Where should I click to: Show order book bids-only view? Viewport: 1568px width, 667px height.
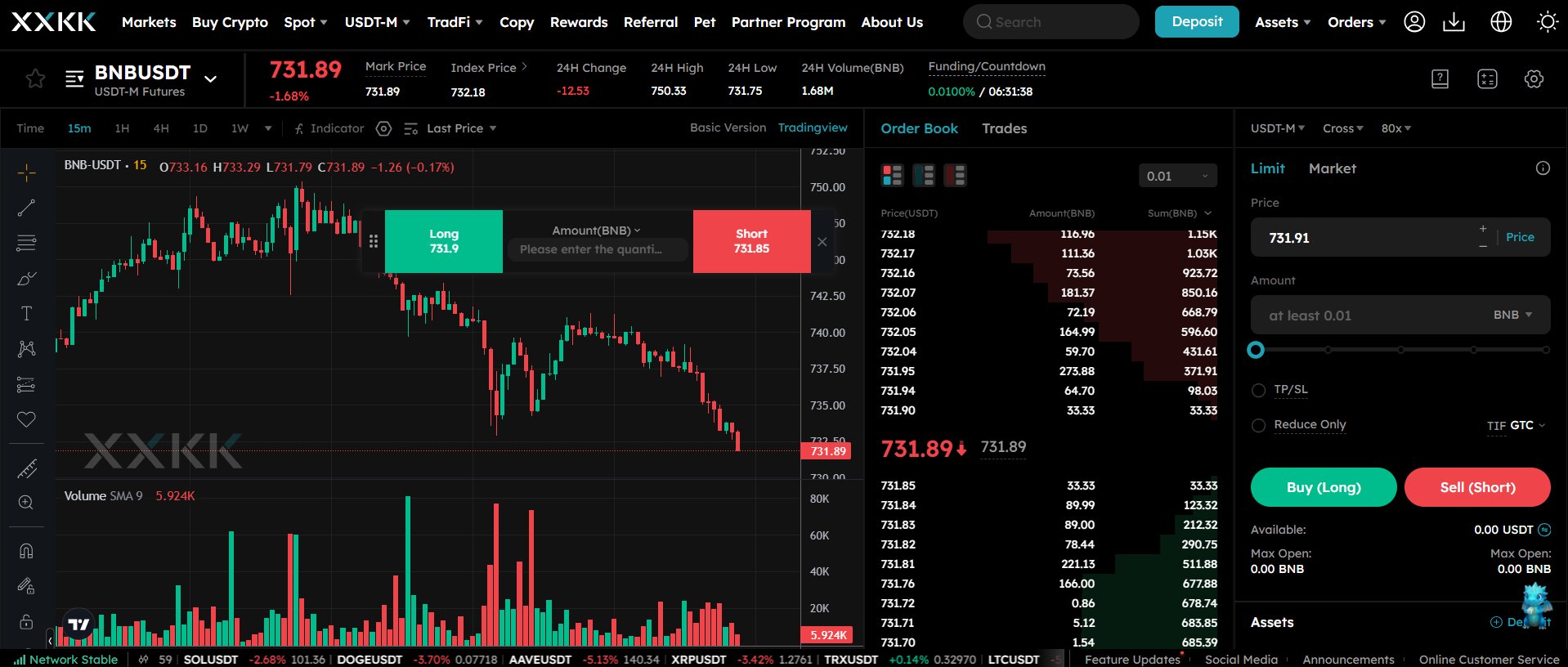(924, 175)
